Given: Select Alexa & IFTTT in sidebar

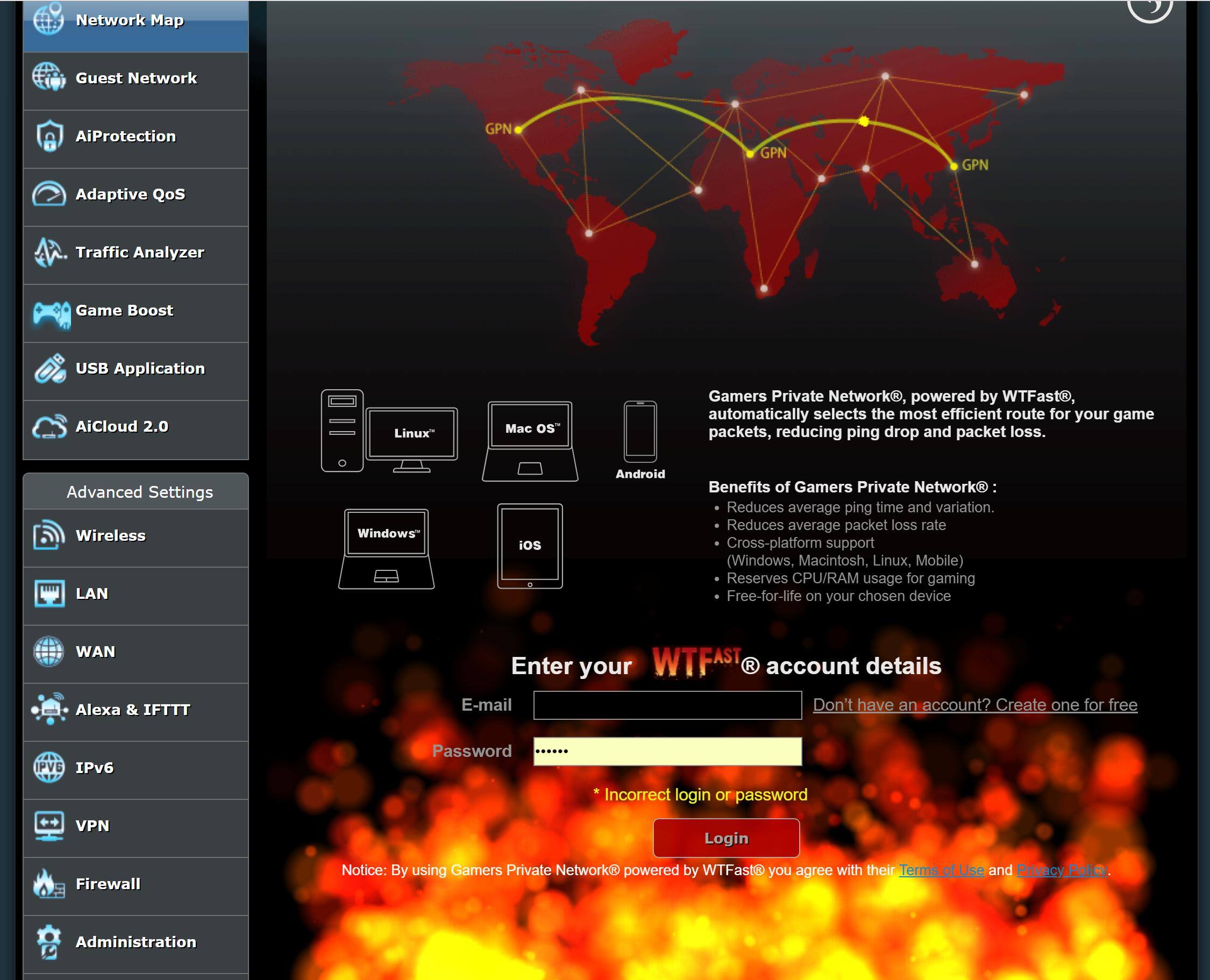Looking at the screenshot, I should [133, 710].
